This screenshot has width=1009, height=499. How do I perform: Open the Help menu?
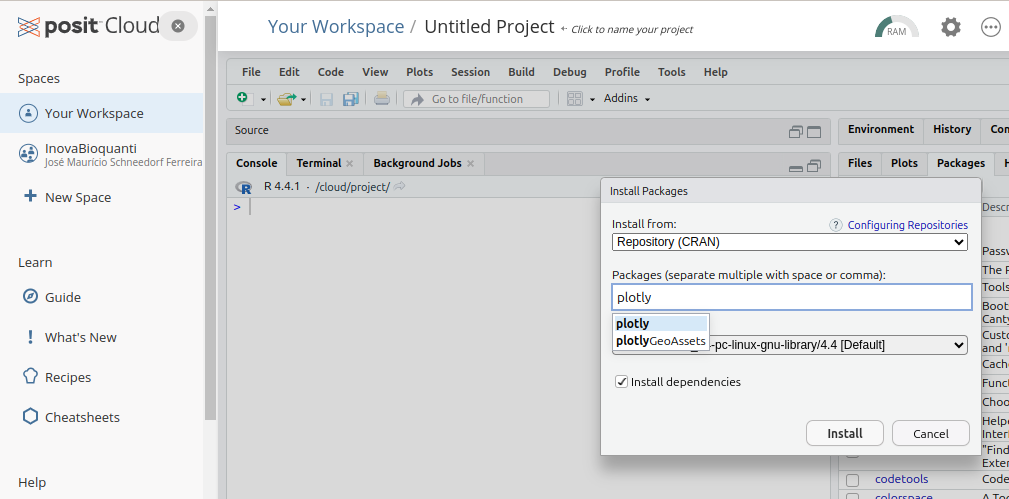point(716,72)
